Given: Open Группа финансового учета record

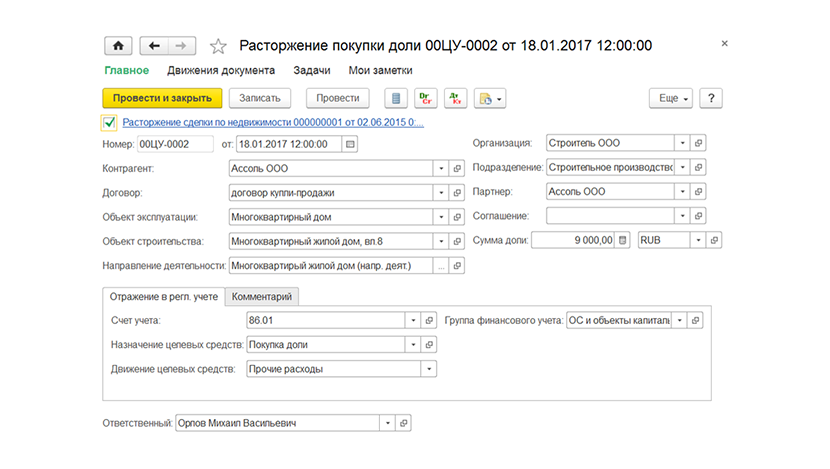Looking at the screenshot, I should [x=696, y=320].
